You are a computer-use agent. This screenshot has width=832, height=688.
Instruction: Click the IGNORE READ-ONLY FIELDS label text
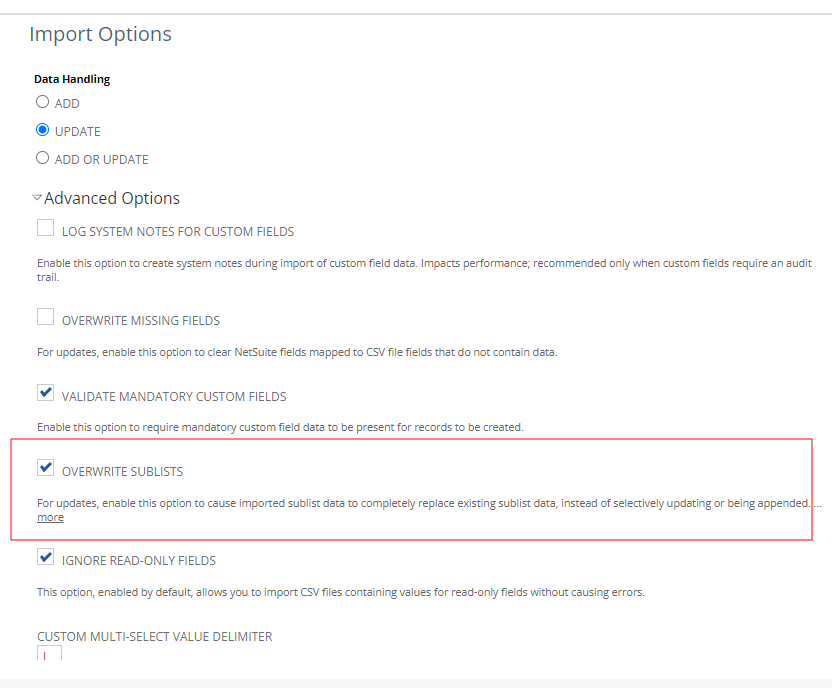(139, 561)
